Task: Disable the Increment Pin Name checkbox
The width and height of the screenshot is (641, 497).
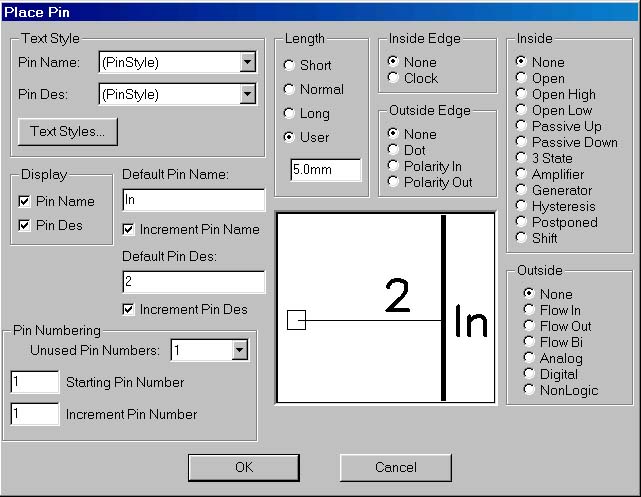Action: click(x=128, y=230)
